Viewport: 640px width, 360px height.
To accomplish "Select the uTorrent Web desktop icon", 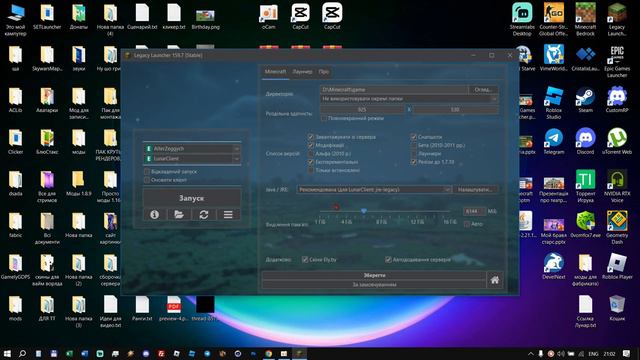I will [x=617, y=141].
